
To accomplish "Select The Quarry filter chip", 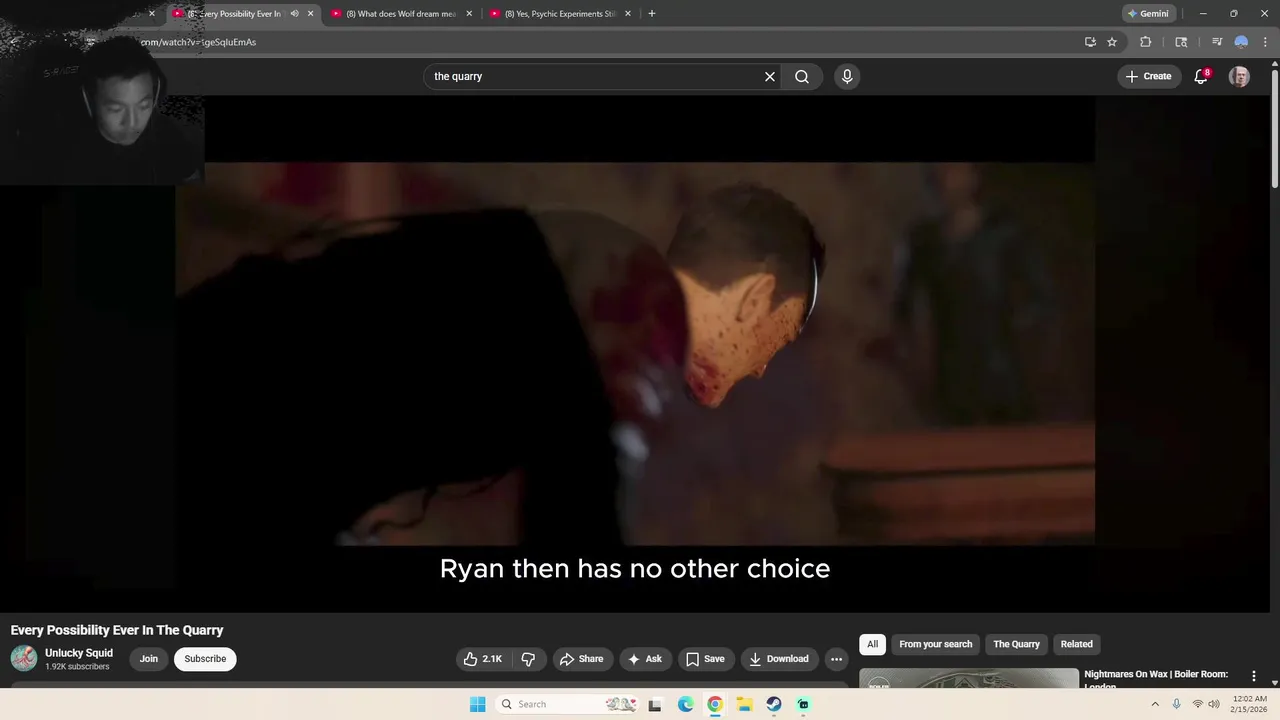I will click(1016, 644).
